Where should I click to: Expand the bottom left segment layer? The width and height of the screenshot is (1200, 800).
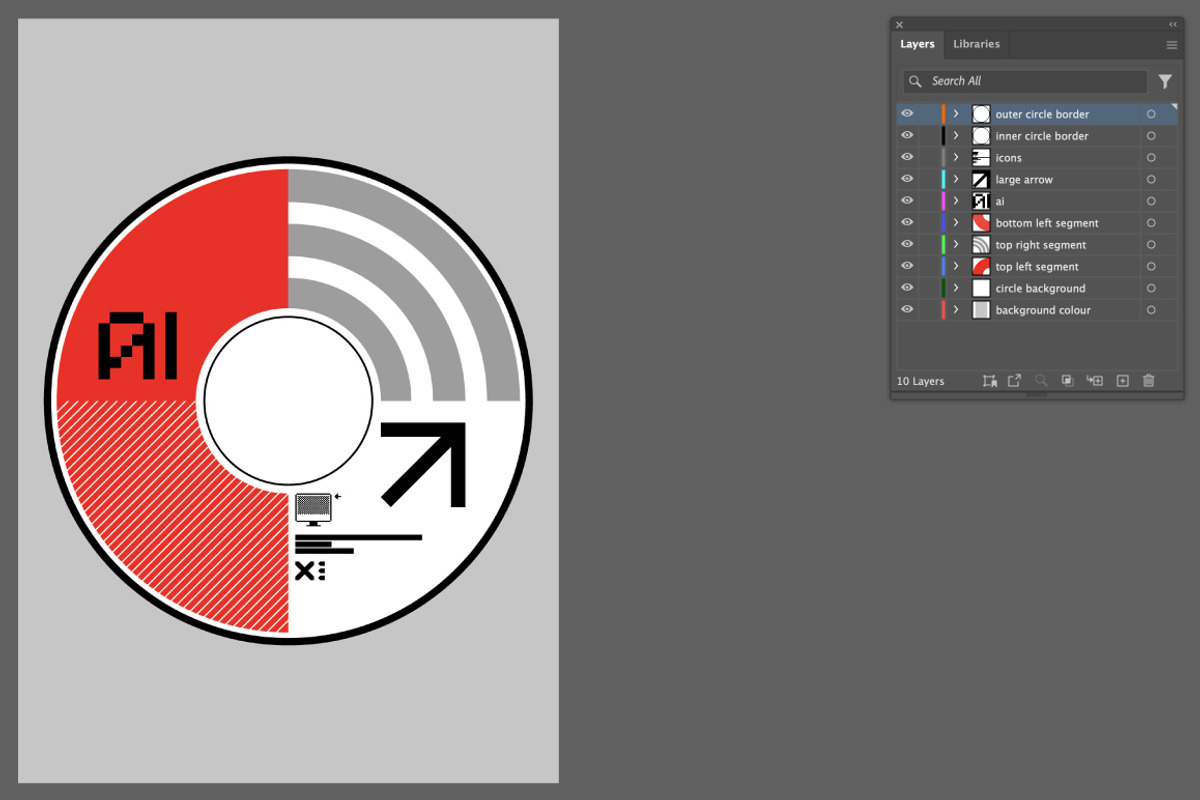[x=956, y=223]
